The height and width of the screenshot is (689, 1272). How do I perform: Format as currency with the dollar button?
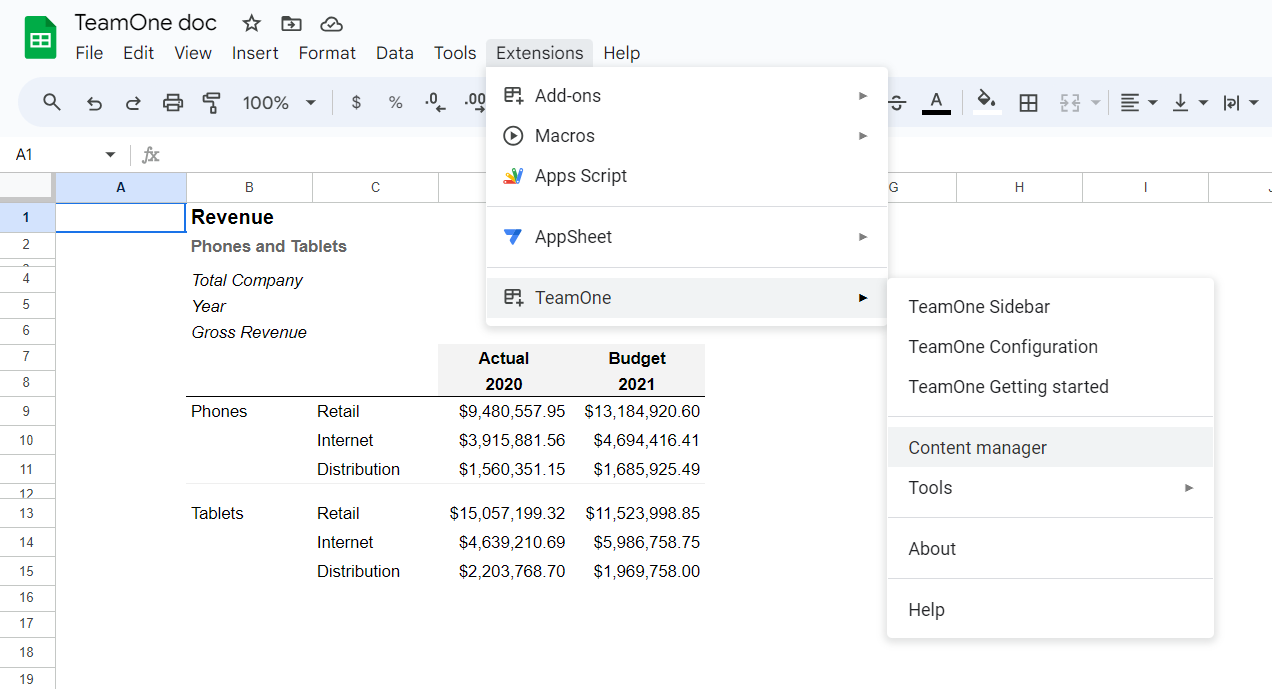tap(356, 102)
